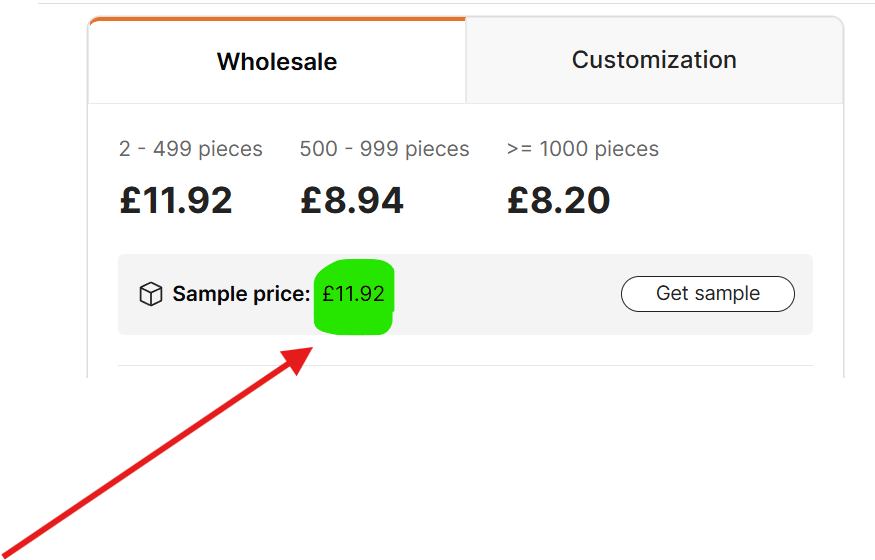Click the white margin left of the pricing card
The width and height of the screenshot is (875, 560).
pyautogui.click(x=62, y=200)
